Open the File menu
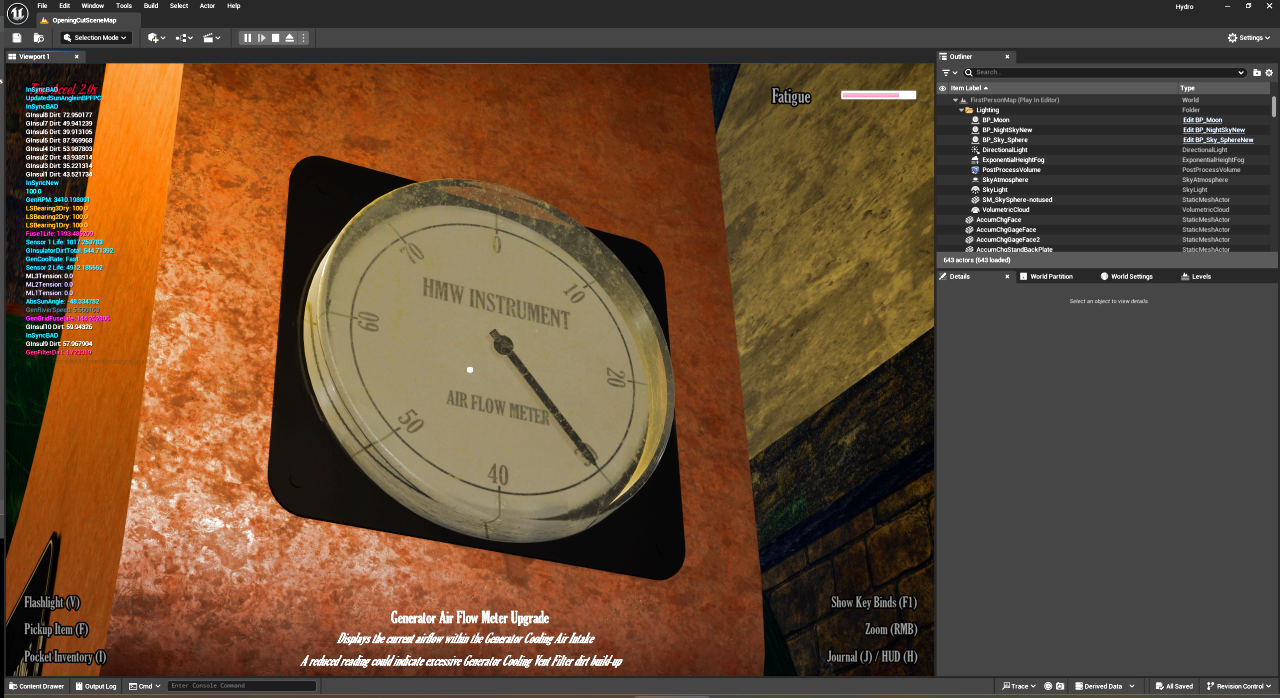The width and height of the screenshot is (1280, 698). pos(42,6)
